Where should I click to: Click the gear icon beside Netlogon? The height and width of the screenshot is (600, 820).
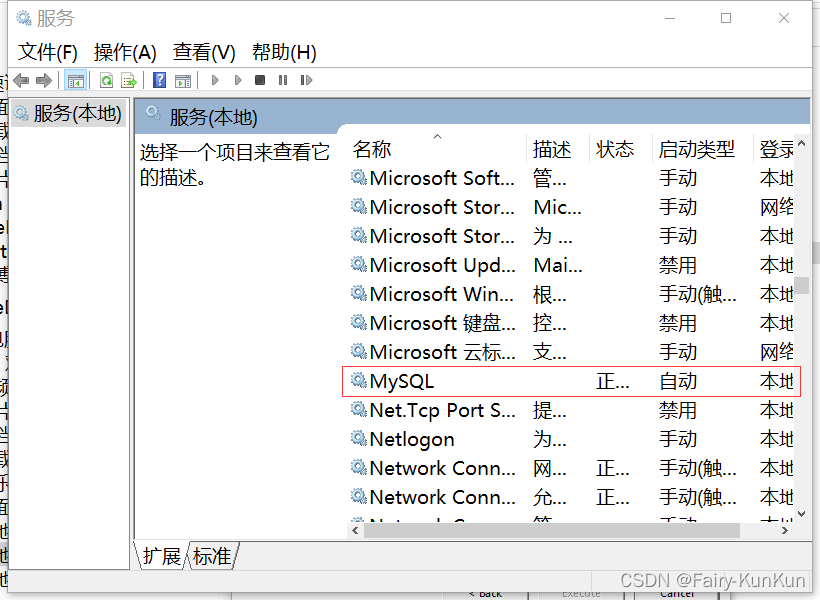coord(359,438)
